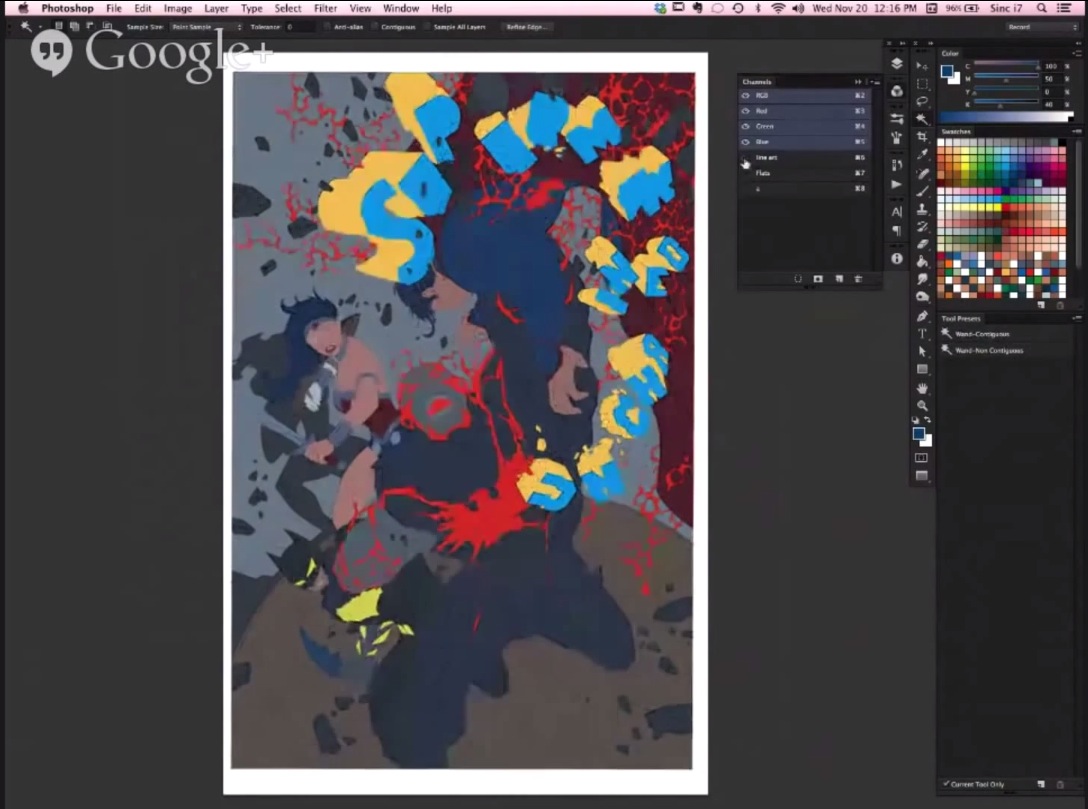Select the Pen tool
This screenshot has width=1088, height=809.
coord(922,316)
